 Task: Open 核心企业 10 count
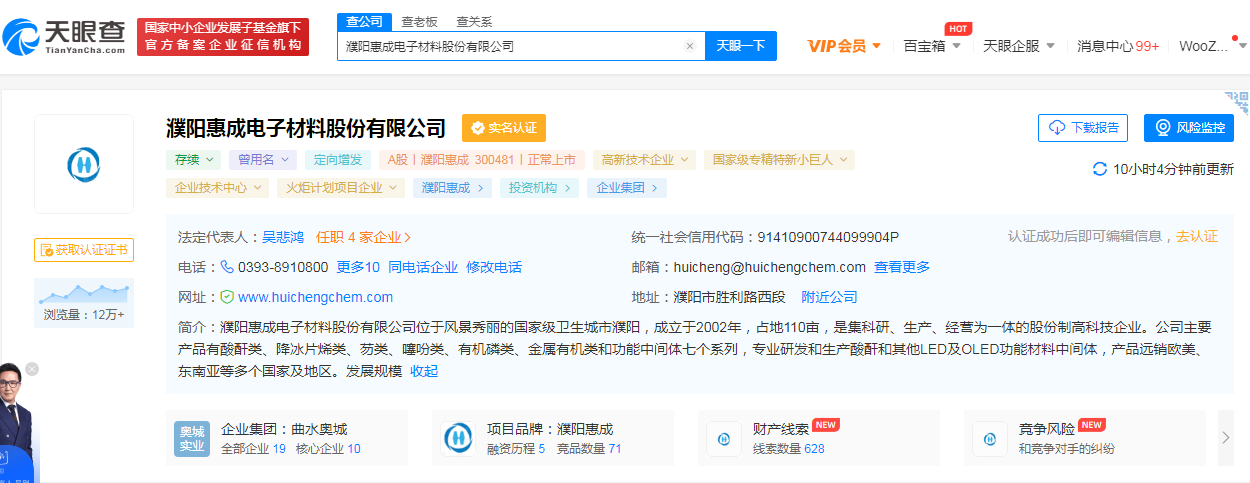pos(328,449)
